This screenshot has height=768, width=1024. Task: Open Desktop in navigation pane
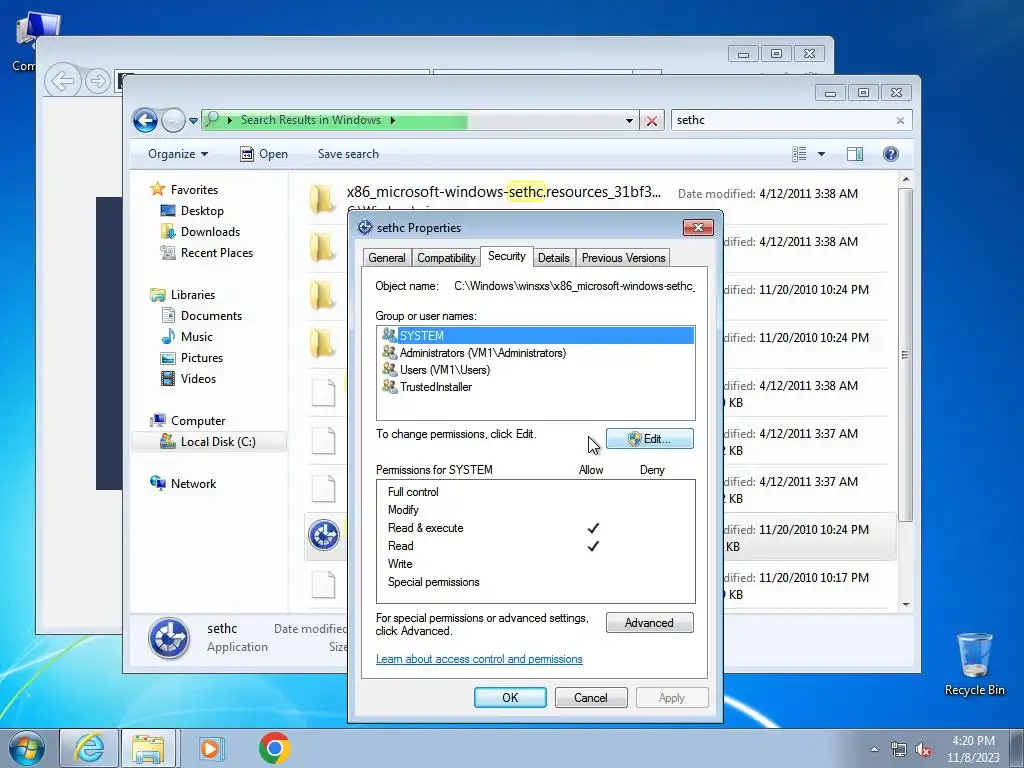[x=192, y=210]
